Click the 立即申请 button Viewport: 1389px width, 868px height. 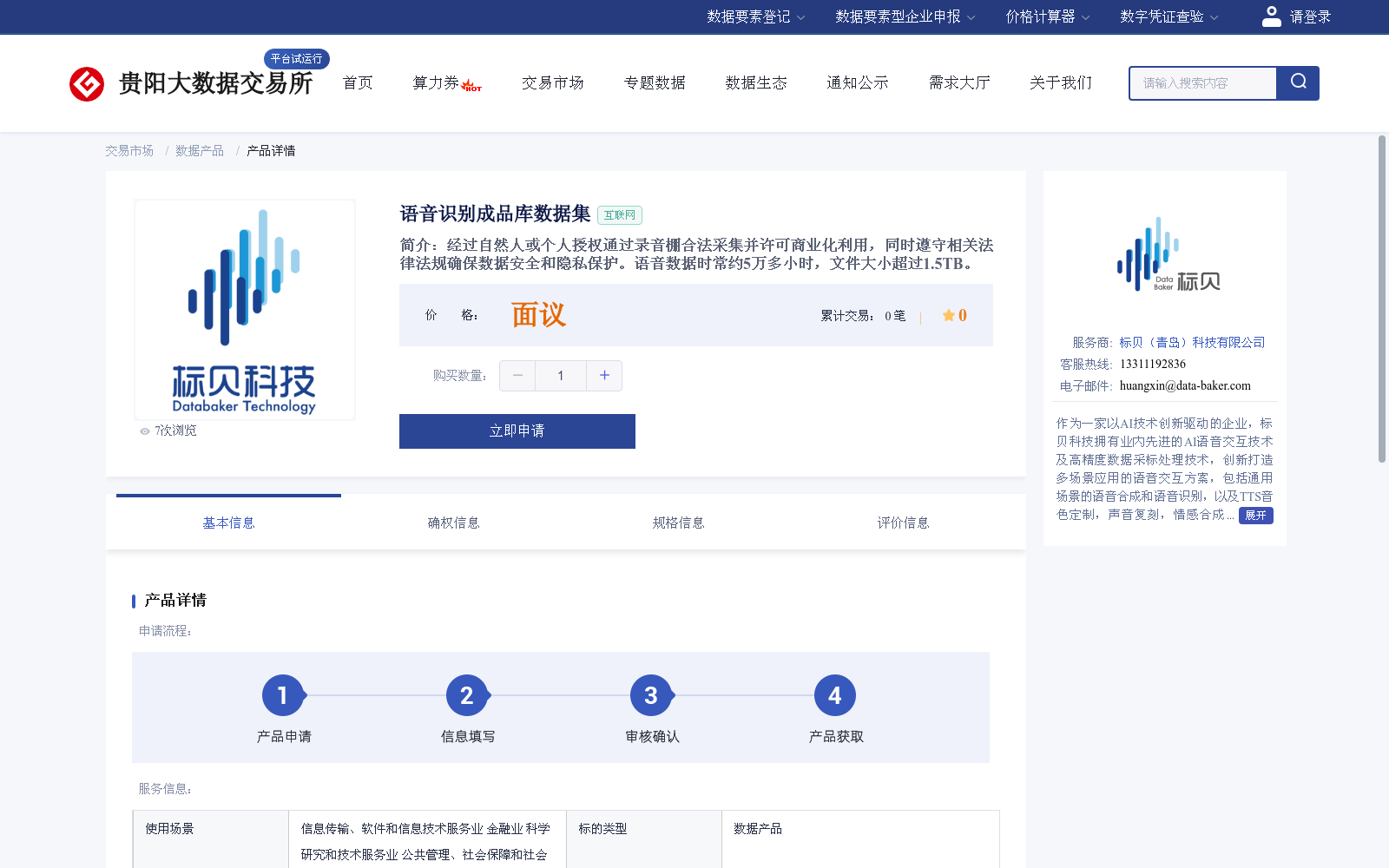tap(517, 431)
